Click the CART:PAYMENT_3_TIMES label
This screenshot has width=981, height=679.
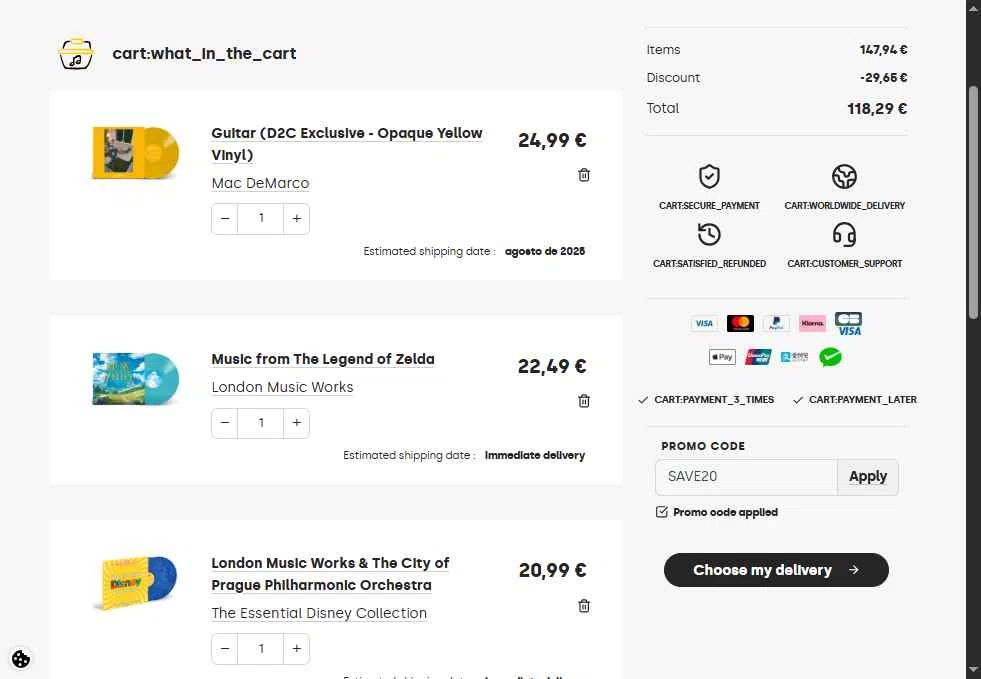[714, 400]
